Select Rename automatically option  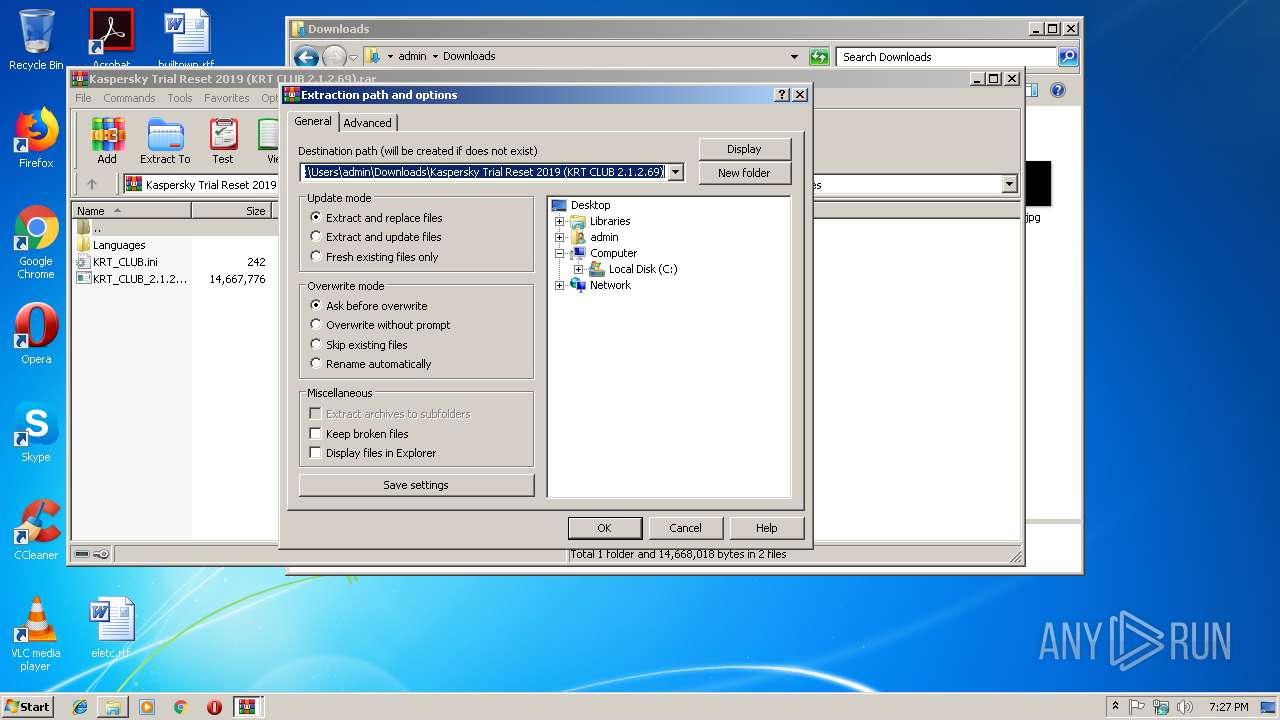[x=371, y=364]
